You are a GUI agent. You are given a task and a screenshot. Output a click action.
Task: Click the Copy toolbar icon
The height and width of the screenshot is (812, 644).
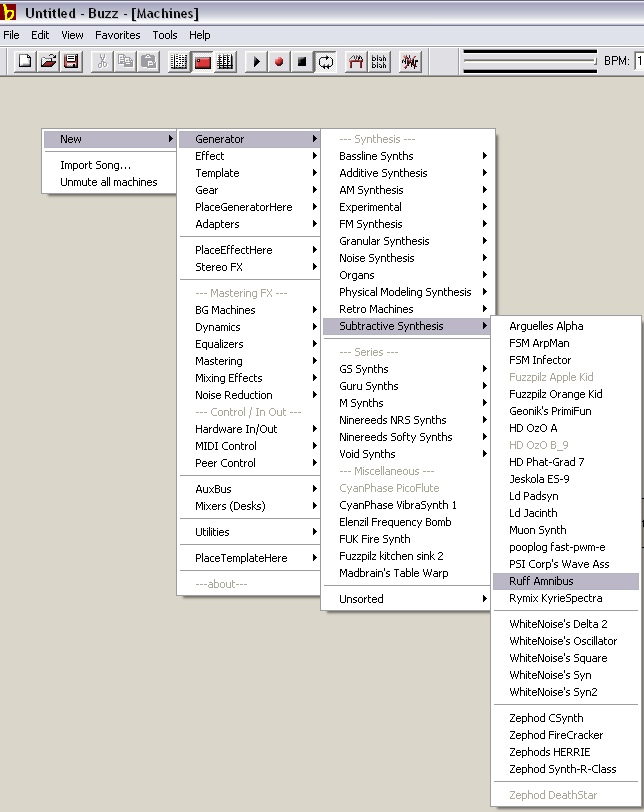[x=125, y=62]
